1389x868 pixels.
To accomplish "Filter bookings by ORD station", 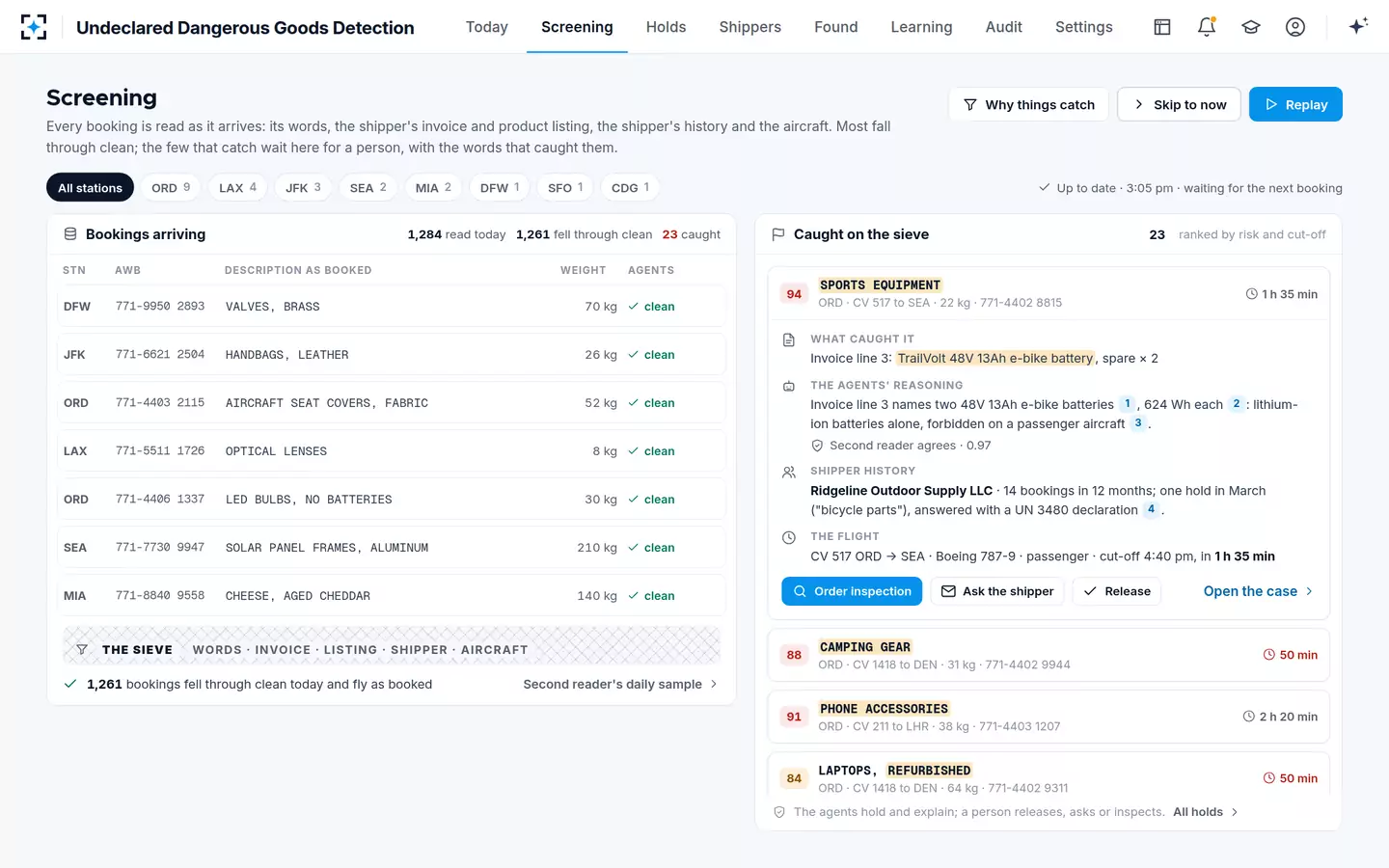I will (171, 187).
